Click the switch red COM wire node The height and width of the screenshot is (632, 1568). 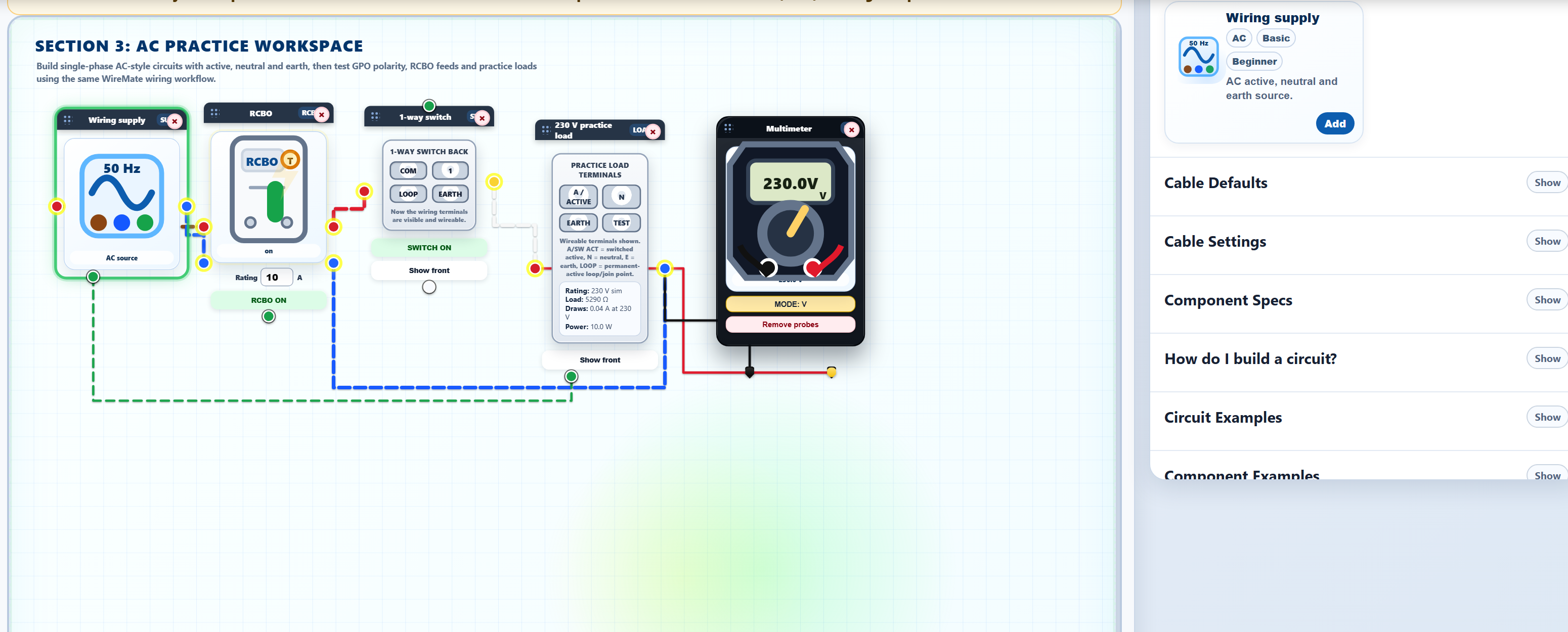pos(364,192)
